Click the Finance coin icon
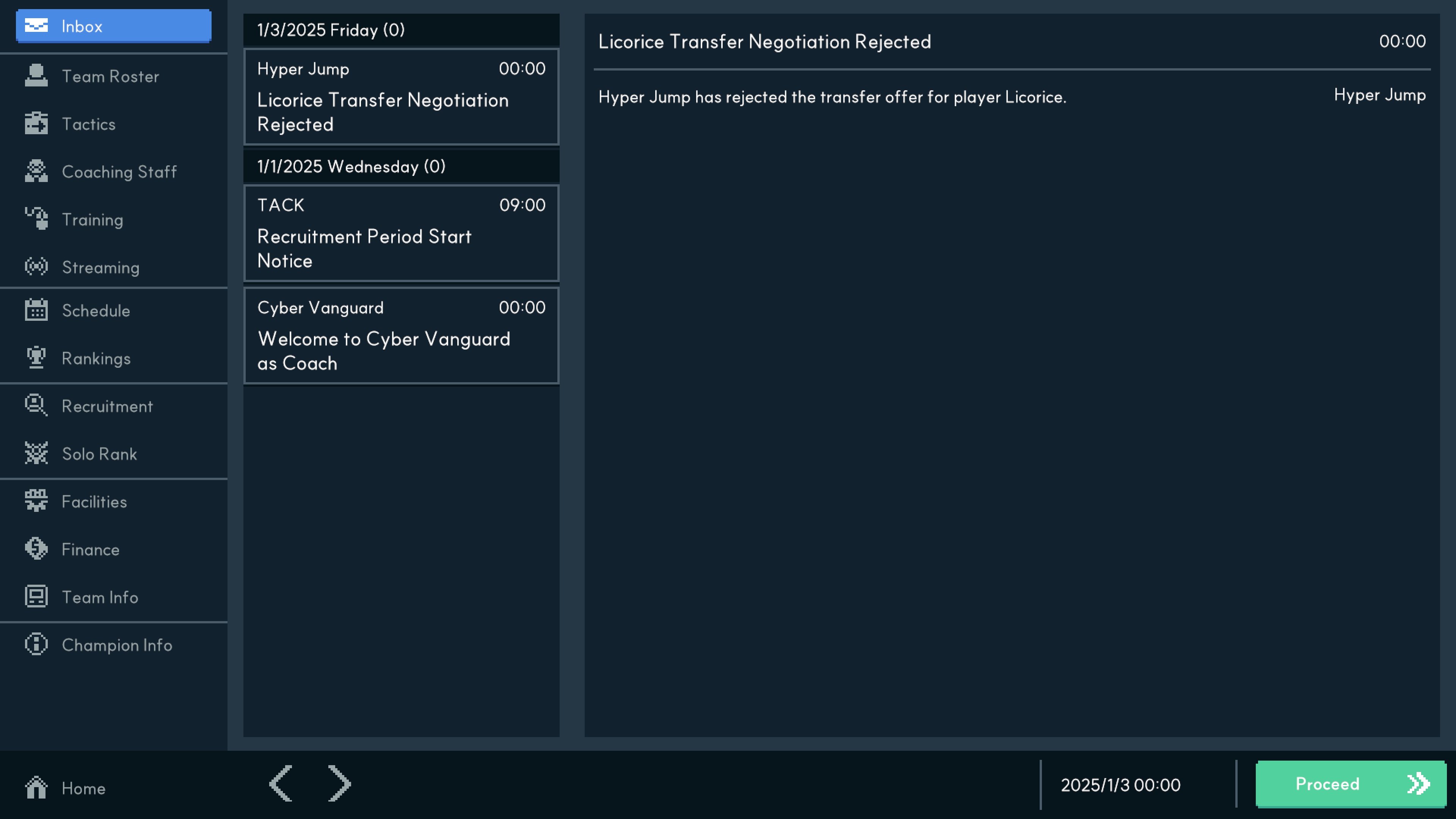 click(36, 549)
